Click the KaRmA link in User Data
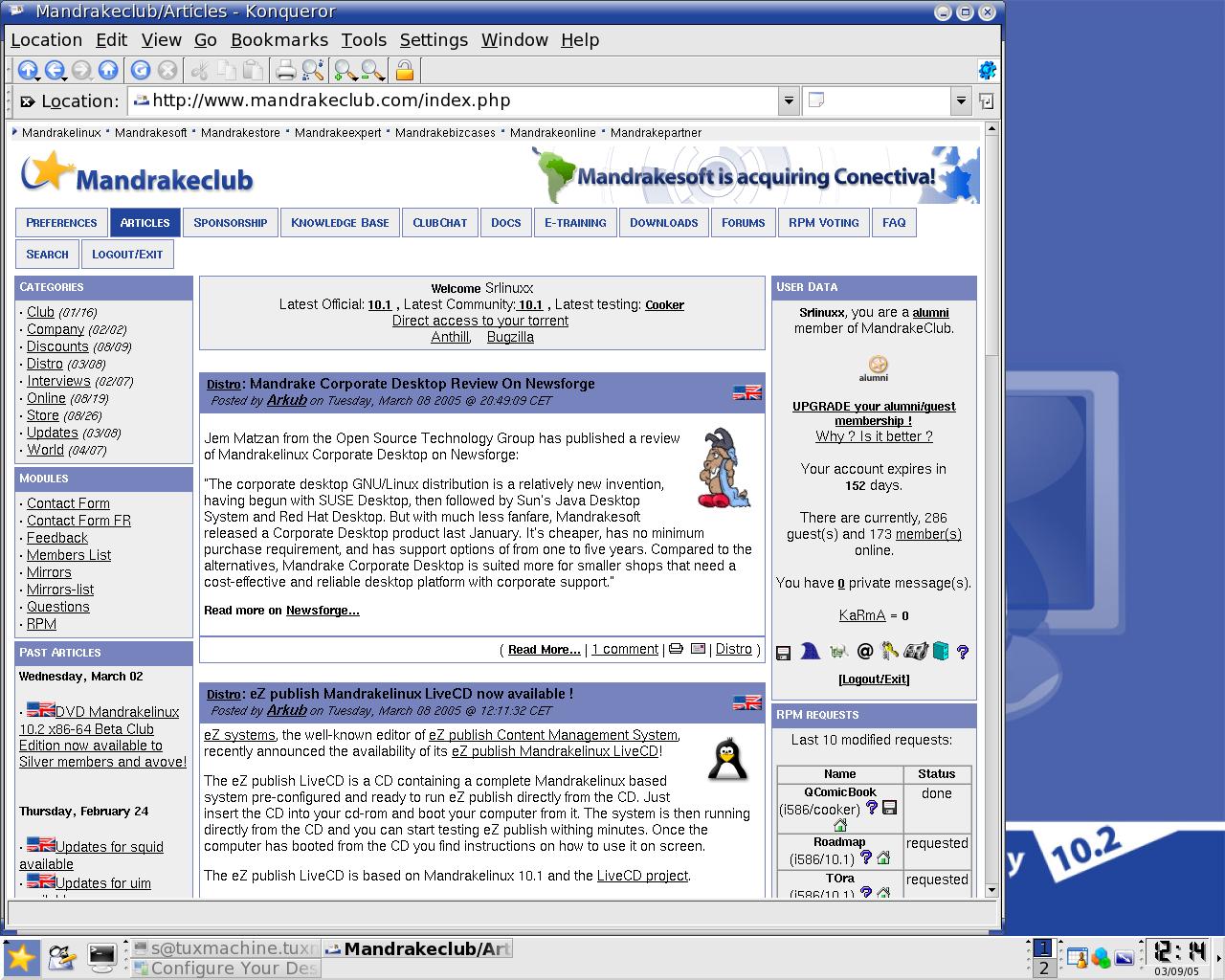Screen dimensions: 1225x980 coord(862,615)
